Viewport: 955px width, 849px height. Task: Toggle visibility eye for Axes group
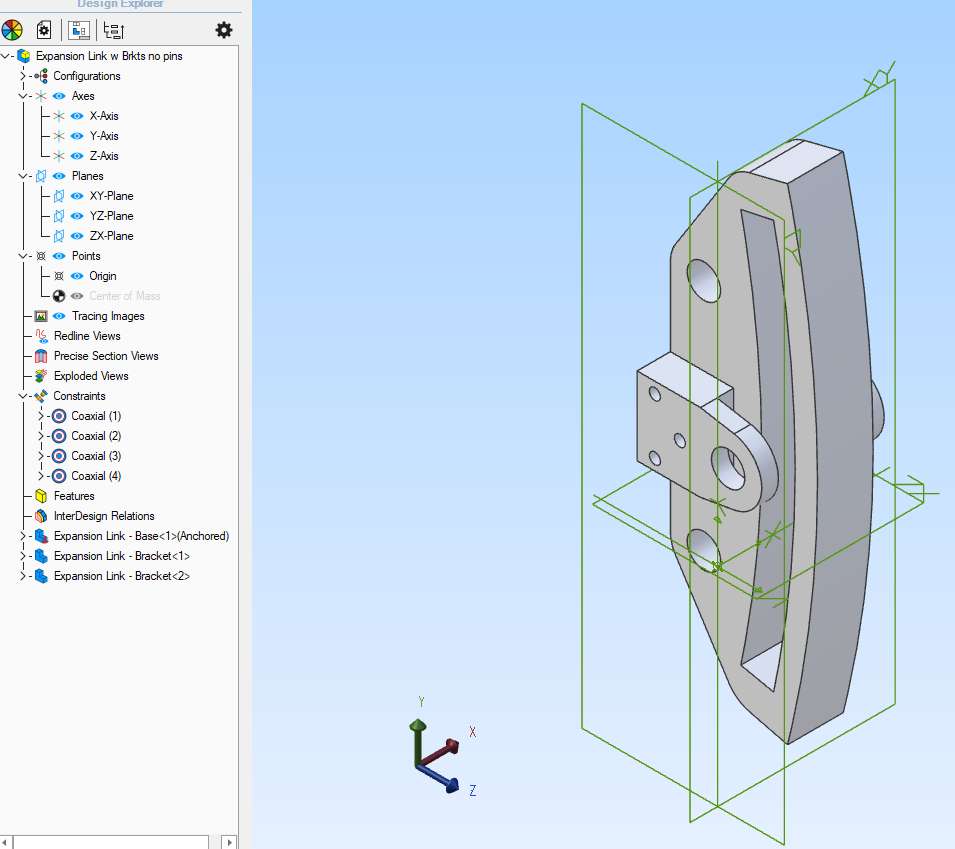point(59,96)
